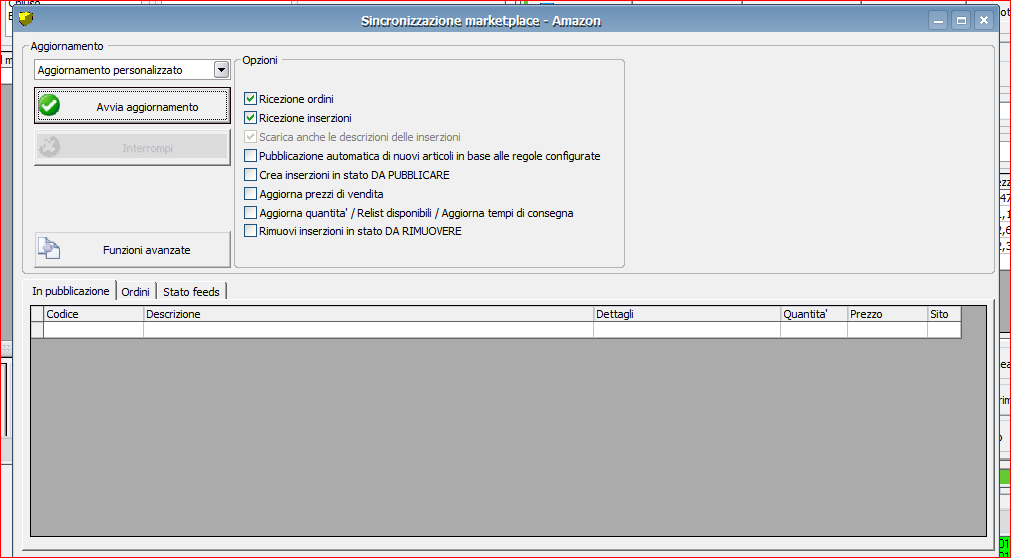1011x558 pixels.
Task: Enable Rimuovi inserzioni in stato DA RIMUOVERE
Action: (250, 231)
